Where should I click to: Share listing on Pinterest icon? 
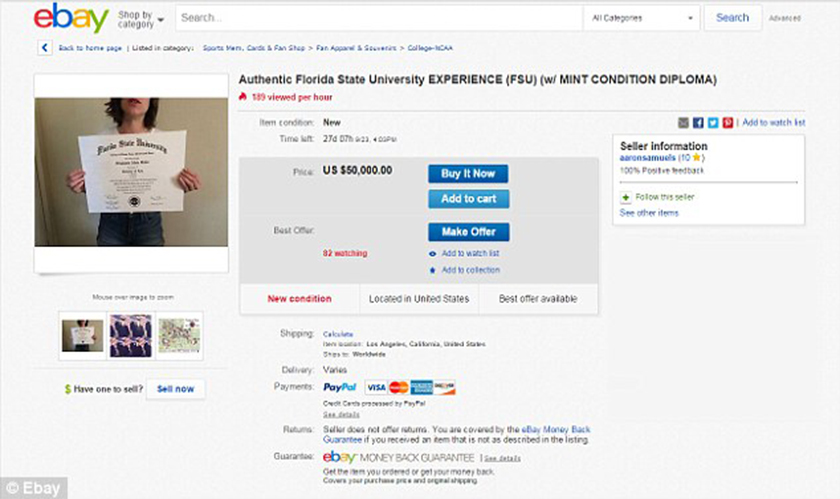728,123
